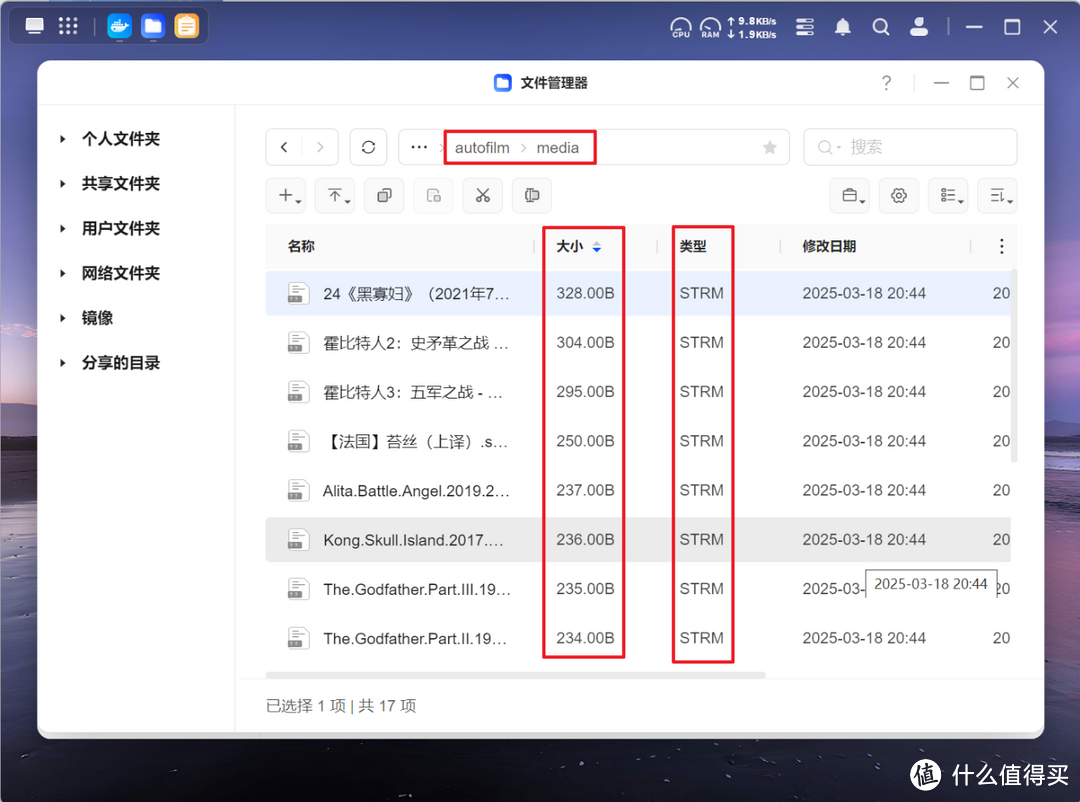This screenshot has width=1080, height=802.
Task: Switch view style using the list icon
Action: 948,195
